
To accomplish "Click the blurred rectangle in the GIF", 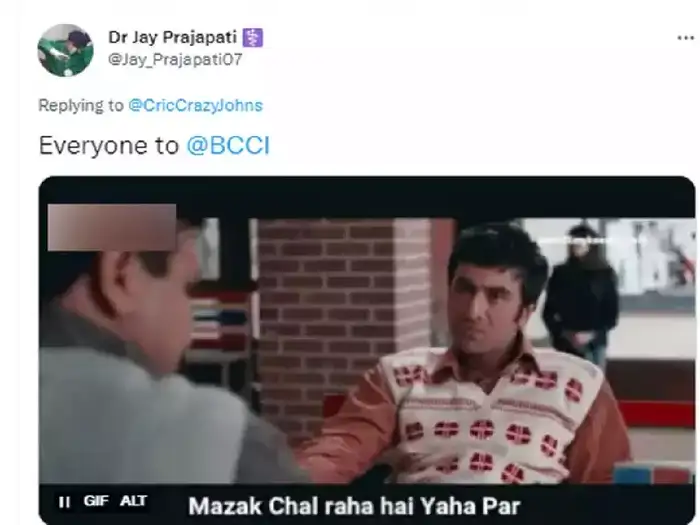I will [112, 227].
